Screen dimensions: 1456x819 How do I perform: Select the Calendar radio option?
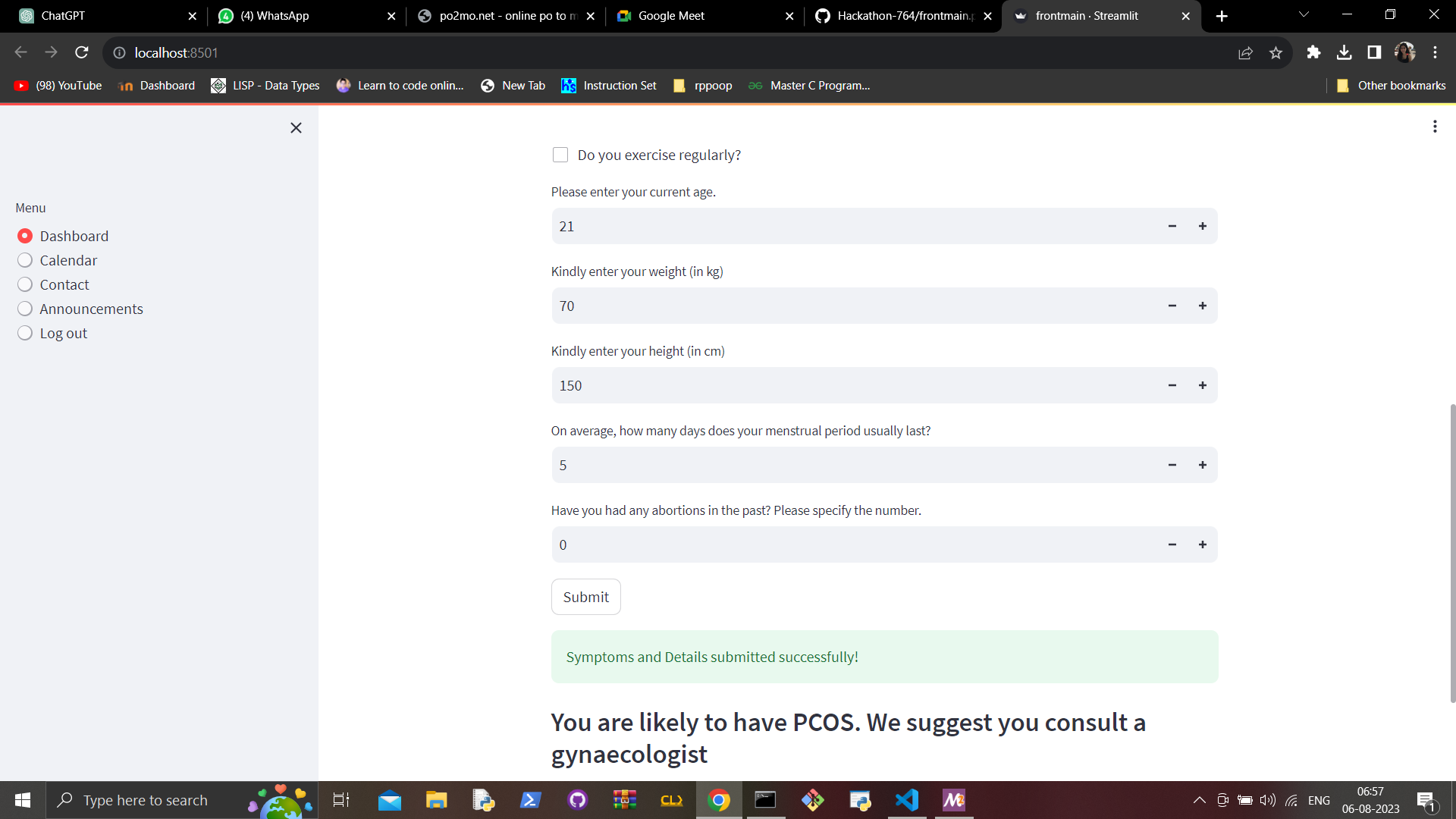click(25, 260)
